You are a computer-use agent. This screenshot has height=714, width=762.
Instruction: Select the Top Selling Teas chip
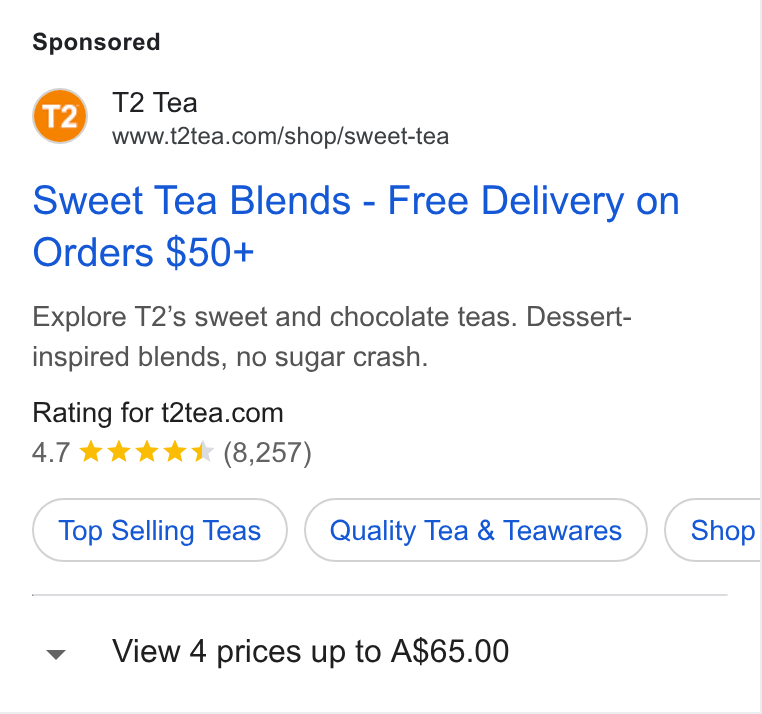[160, 530]
